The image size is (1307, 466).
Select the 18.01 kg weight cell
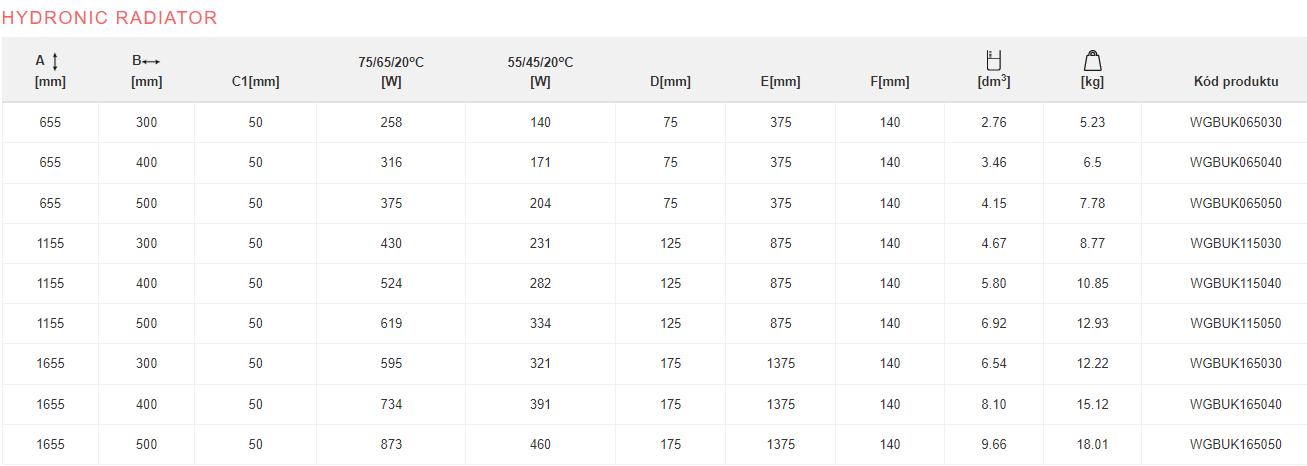pos(1092,445)
